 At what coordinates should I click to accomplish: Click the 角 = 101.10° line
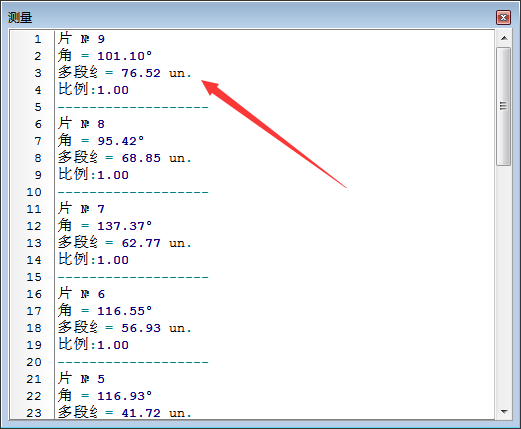105,56
